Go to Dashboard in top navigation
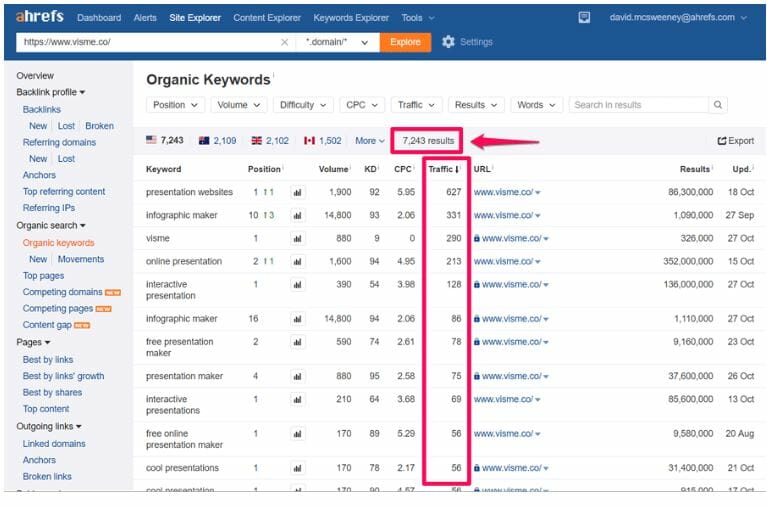767x506 pixels. click(x=99, y=18)
